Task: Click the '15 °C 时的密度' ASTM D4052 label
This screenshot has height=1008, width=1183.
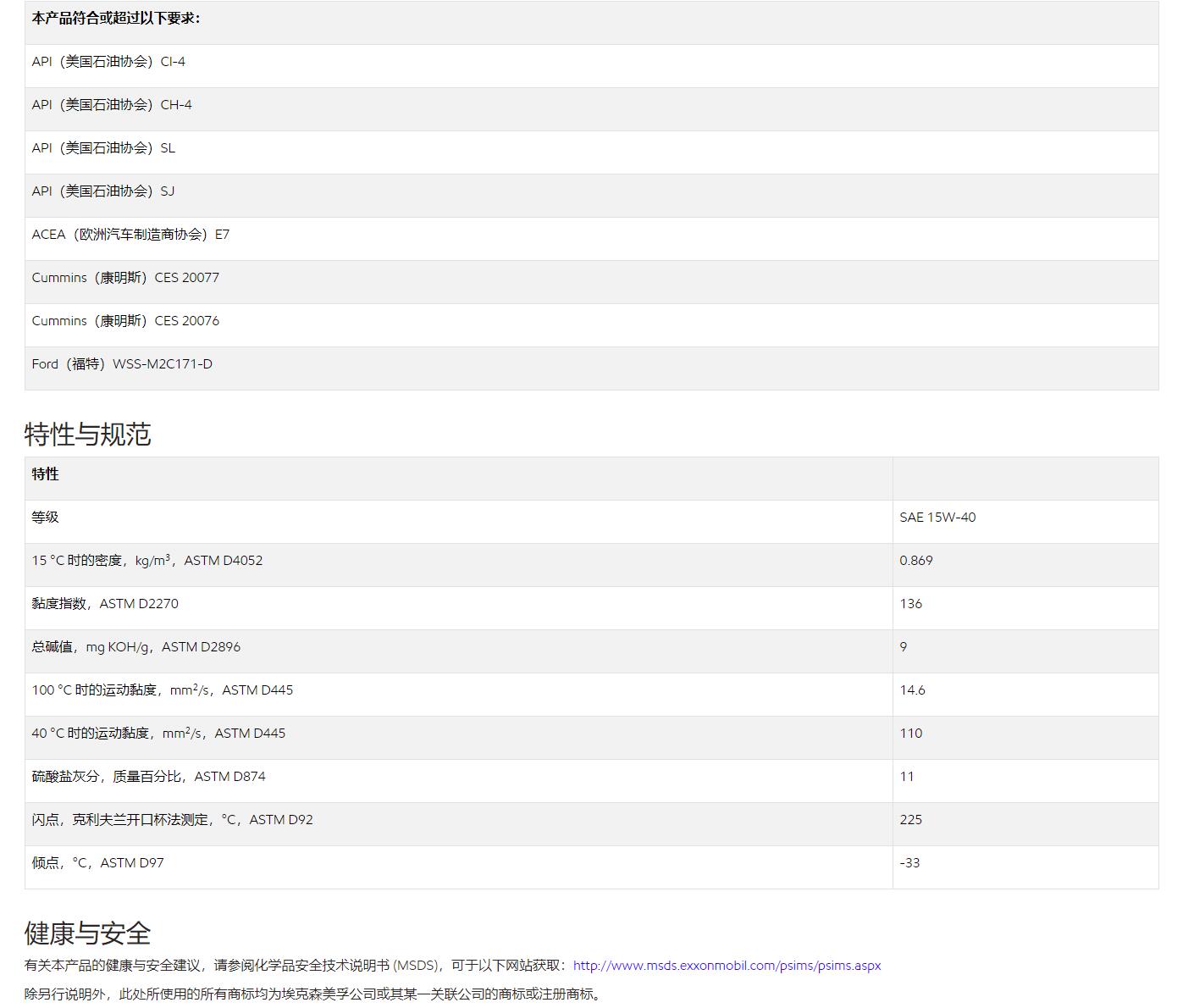Action: (x=147, y=561)
